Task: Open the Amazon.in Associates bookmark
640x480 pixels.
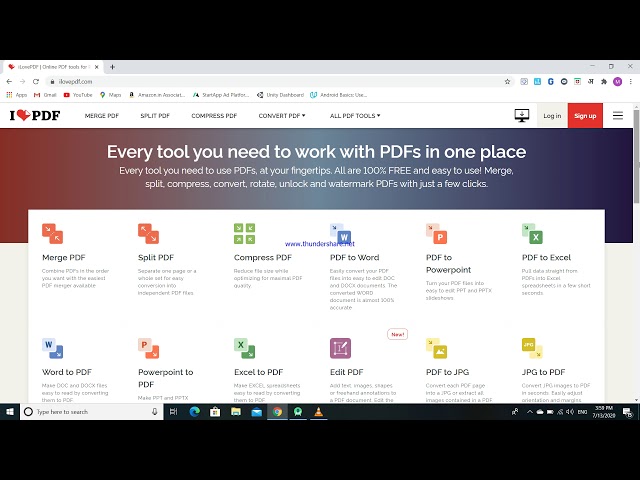Action: tap(157, 95)
